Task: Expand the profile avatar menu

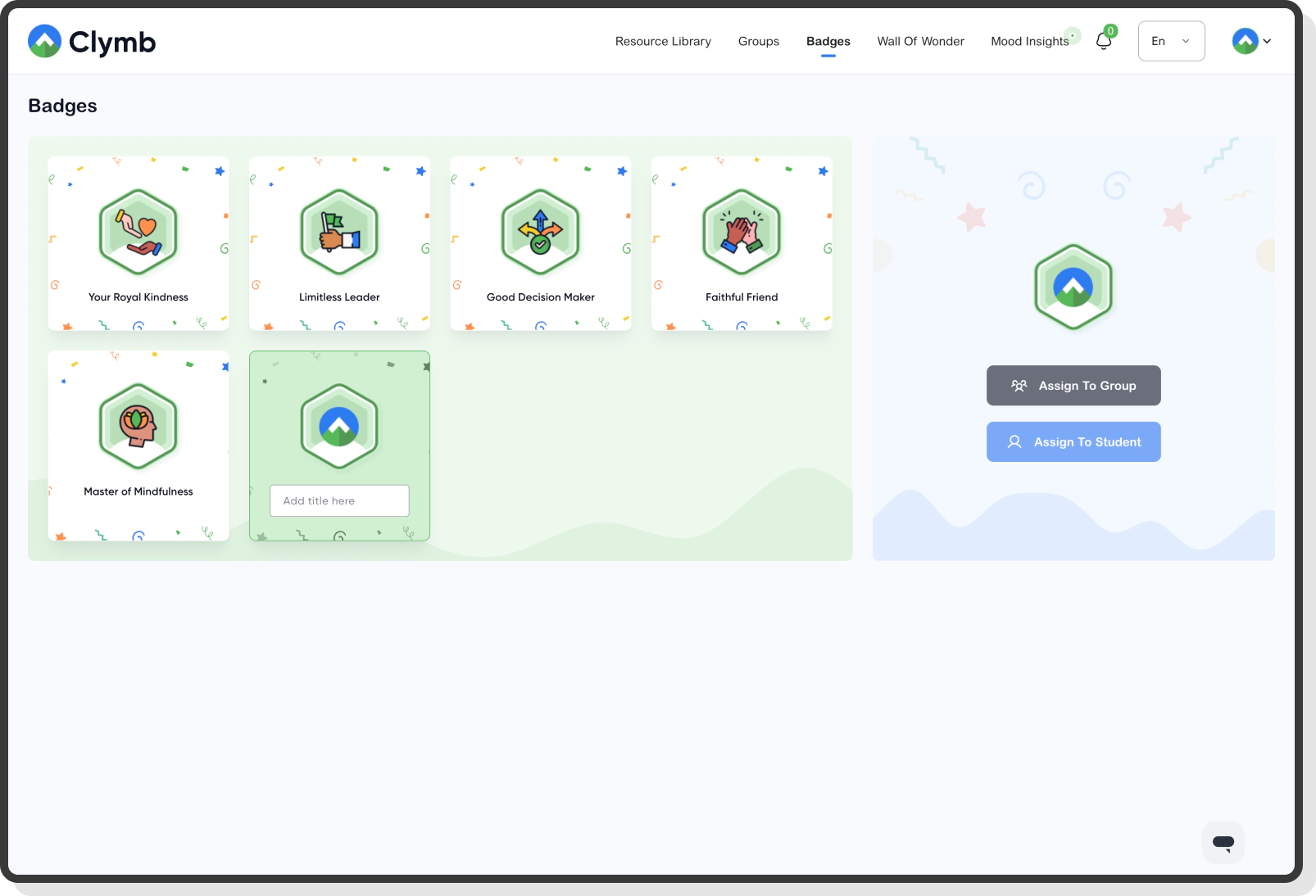Action: click(1244, 40)
